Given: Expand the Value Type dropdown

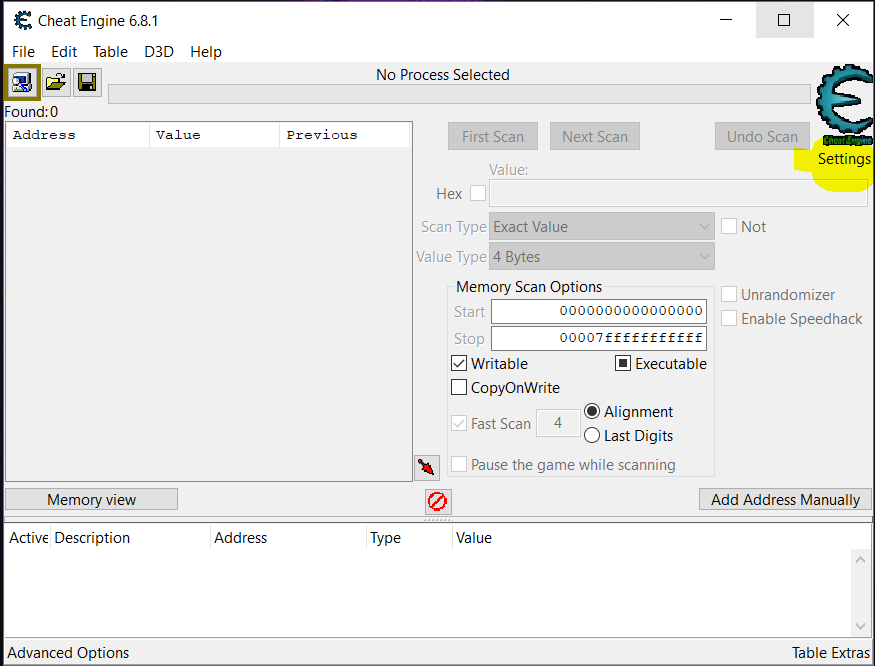Looking at the screenshot, I should 602,257.
